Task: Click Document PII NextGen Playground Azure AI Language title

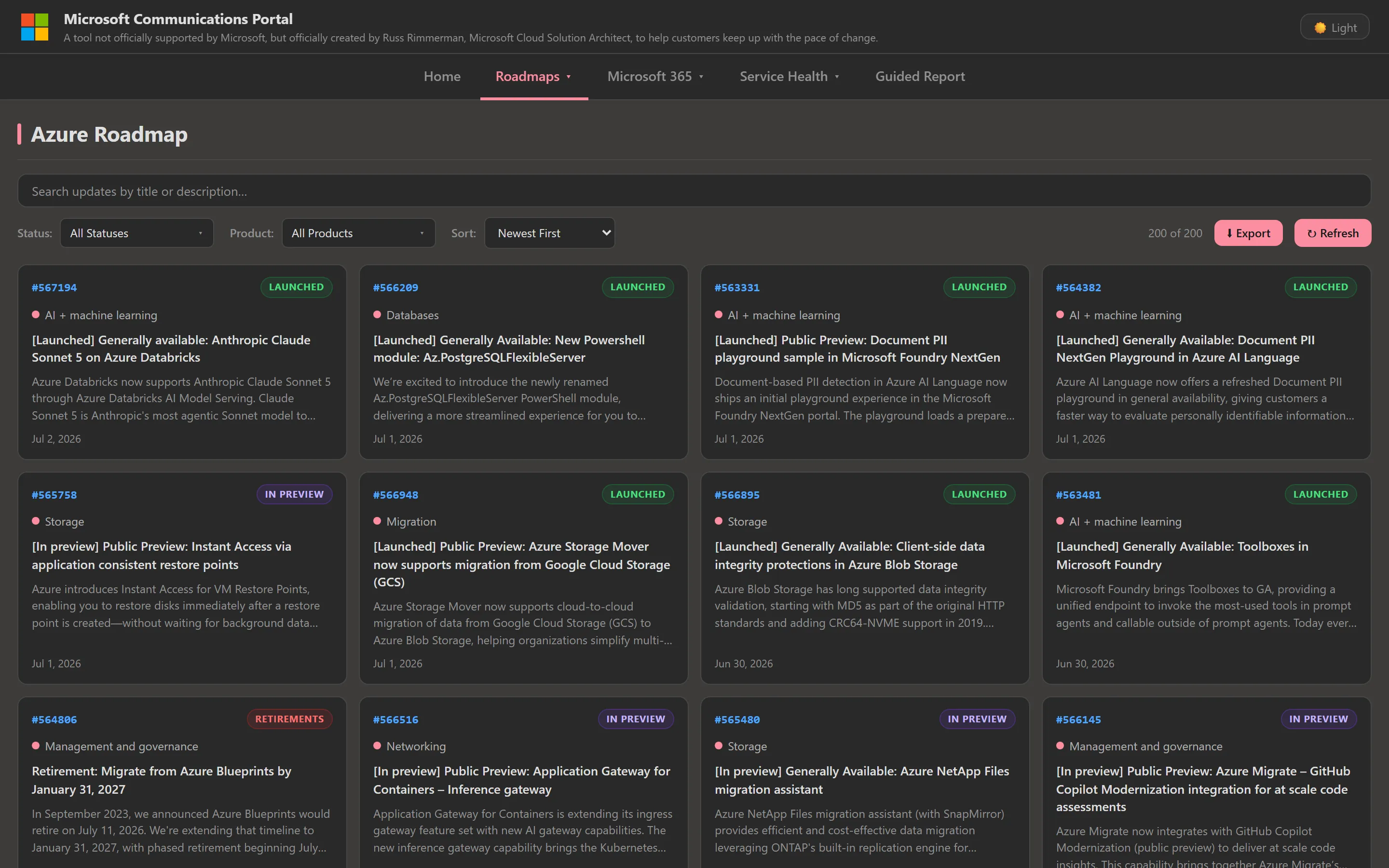Action: point(1185,349)
